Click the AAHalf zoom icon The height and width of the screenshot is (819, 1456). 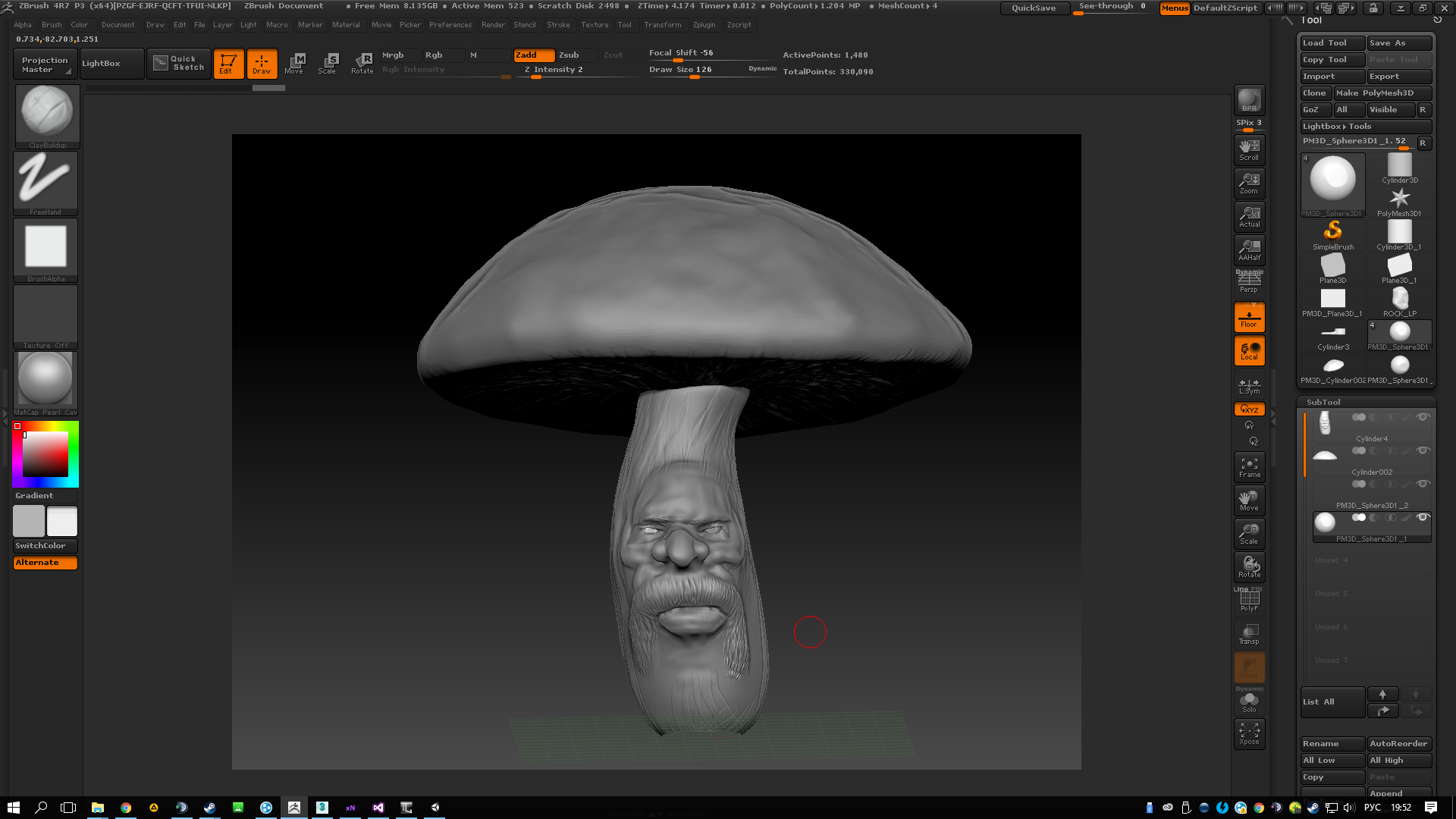point(1249,249)
